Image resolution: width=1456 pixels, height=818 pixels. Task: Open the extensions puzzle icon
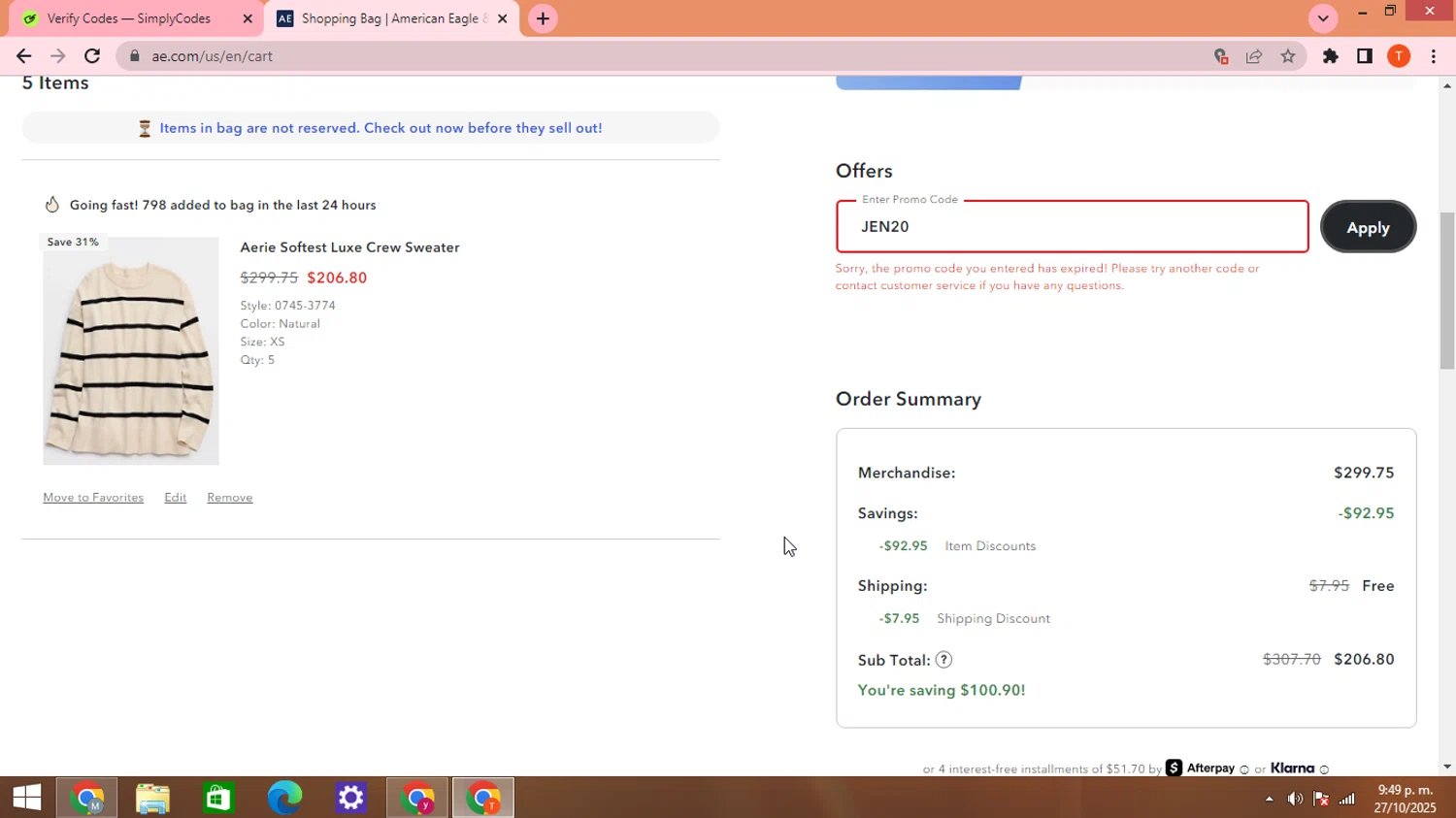click(1331, 56)
